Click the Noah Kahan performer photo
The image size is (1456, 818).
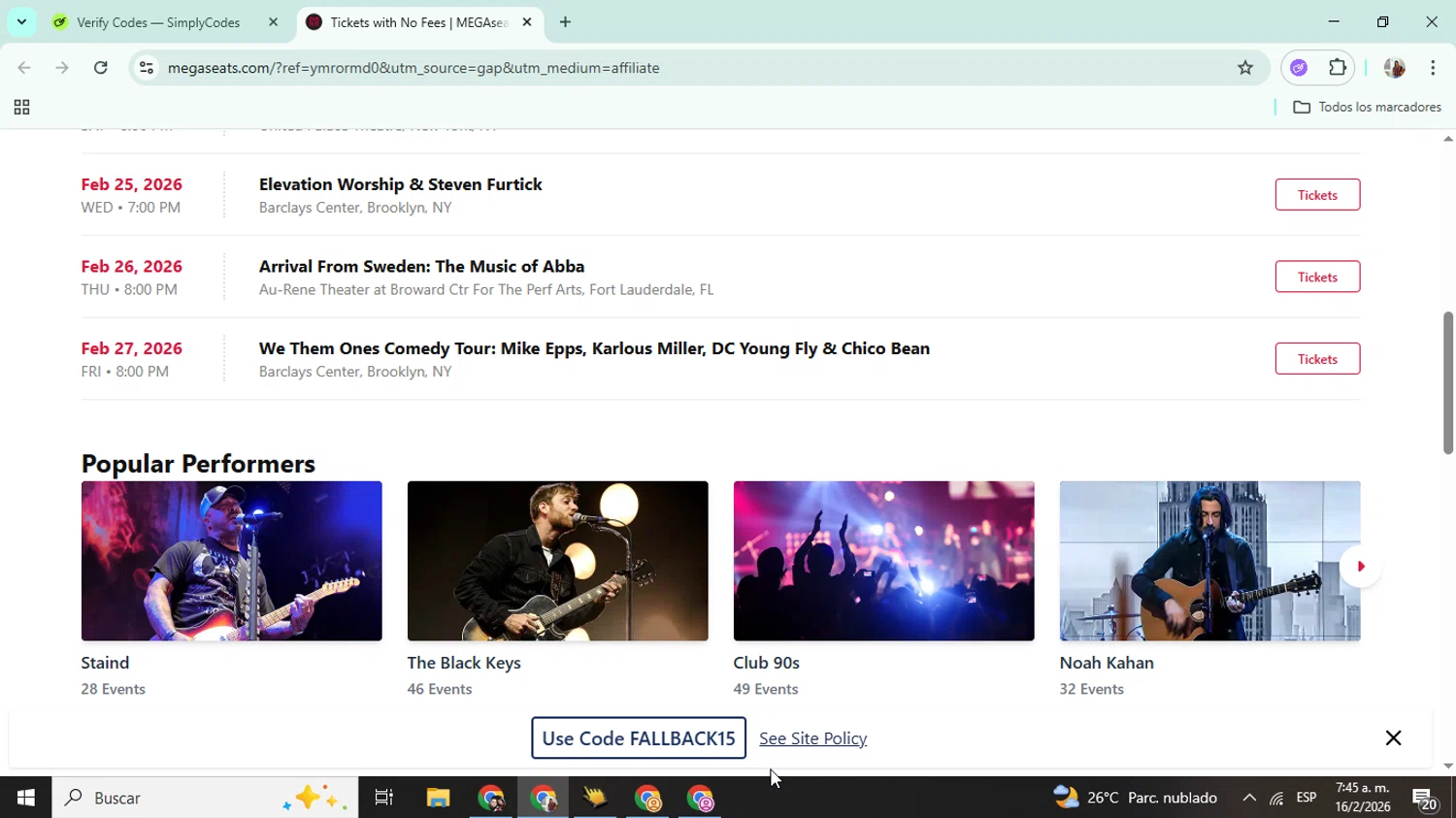[x=1210, y=561]
